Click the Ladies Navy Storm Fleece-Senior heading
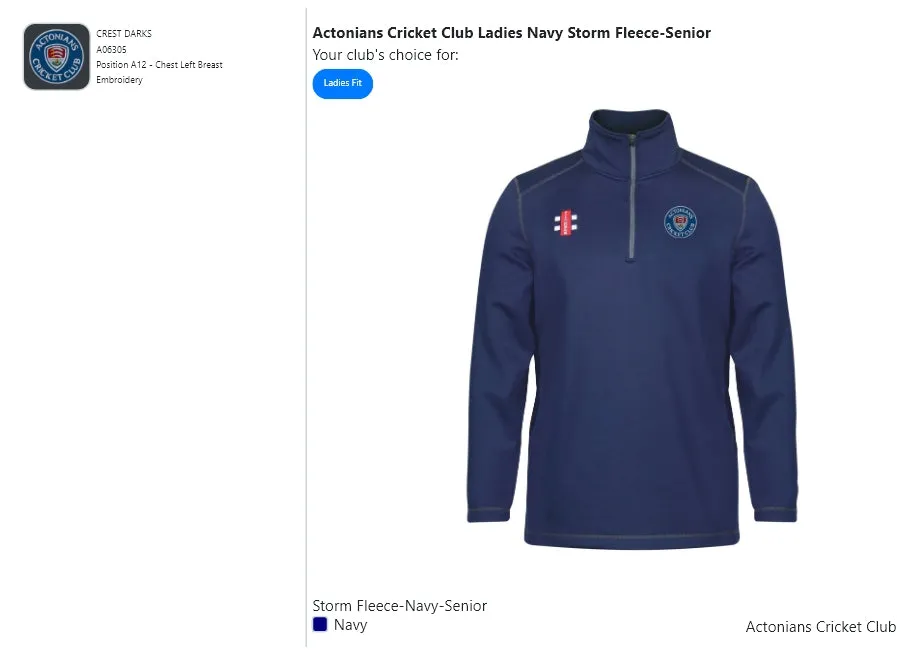This screenshot has width=920, height=650. 511,33
